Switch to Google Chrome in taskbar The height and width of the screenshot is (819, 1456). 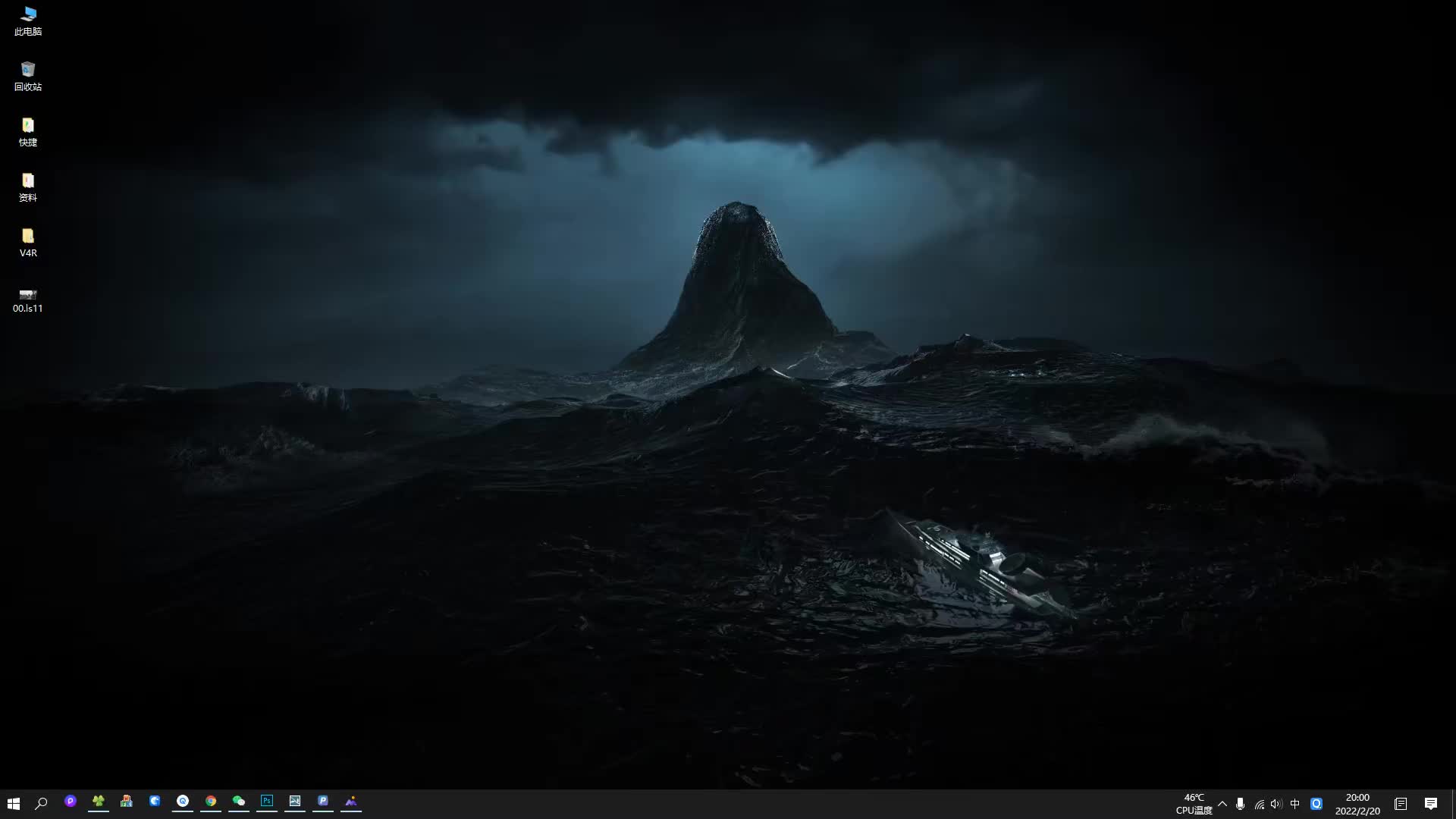(211, 802)
